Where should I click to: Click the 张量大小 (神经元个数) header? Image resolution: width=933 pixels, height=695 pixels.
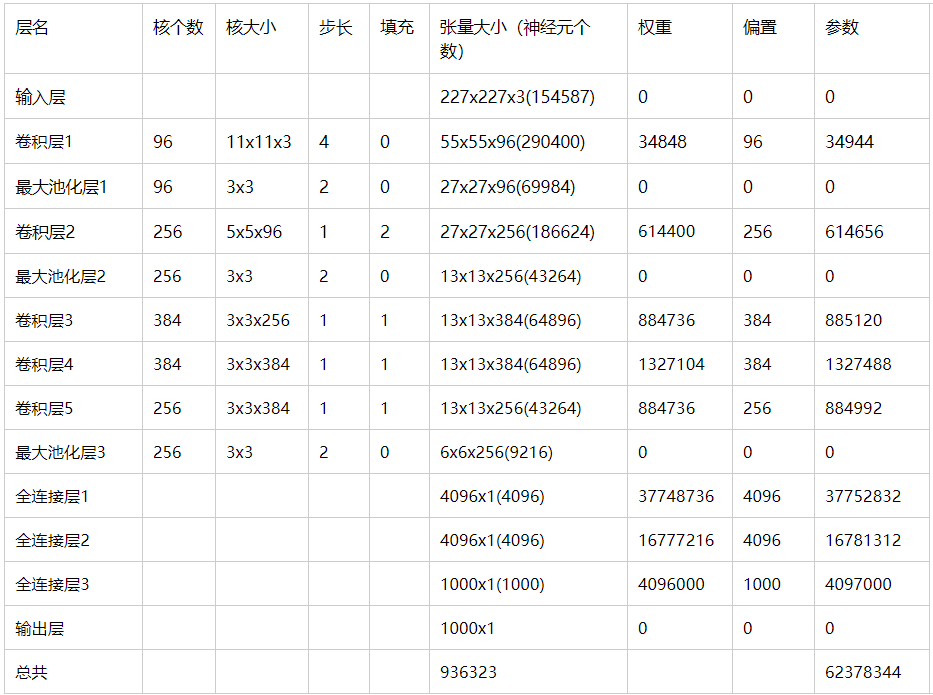(515, 39)
